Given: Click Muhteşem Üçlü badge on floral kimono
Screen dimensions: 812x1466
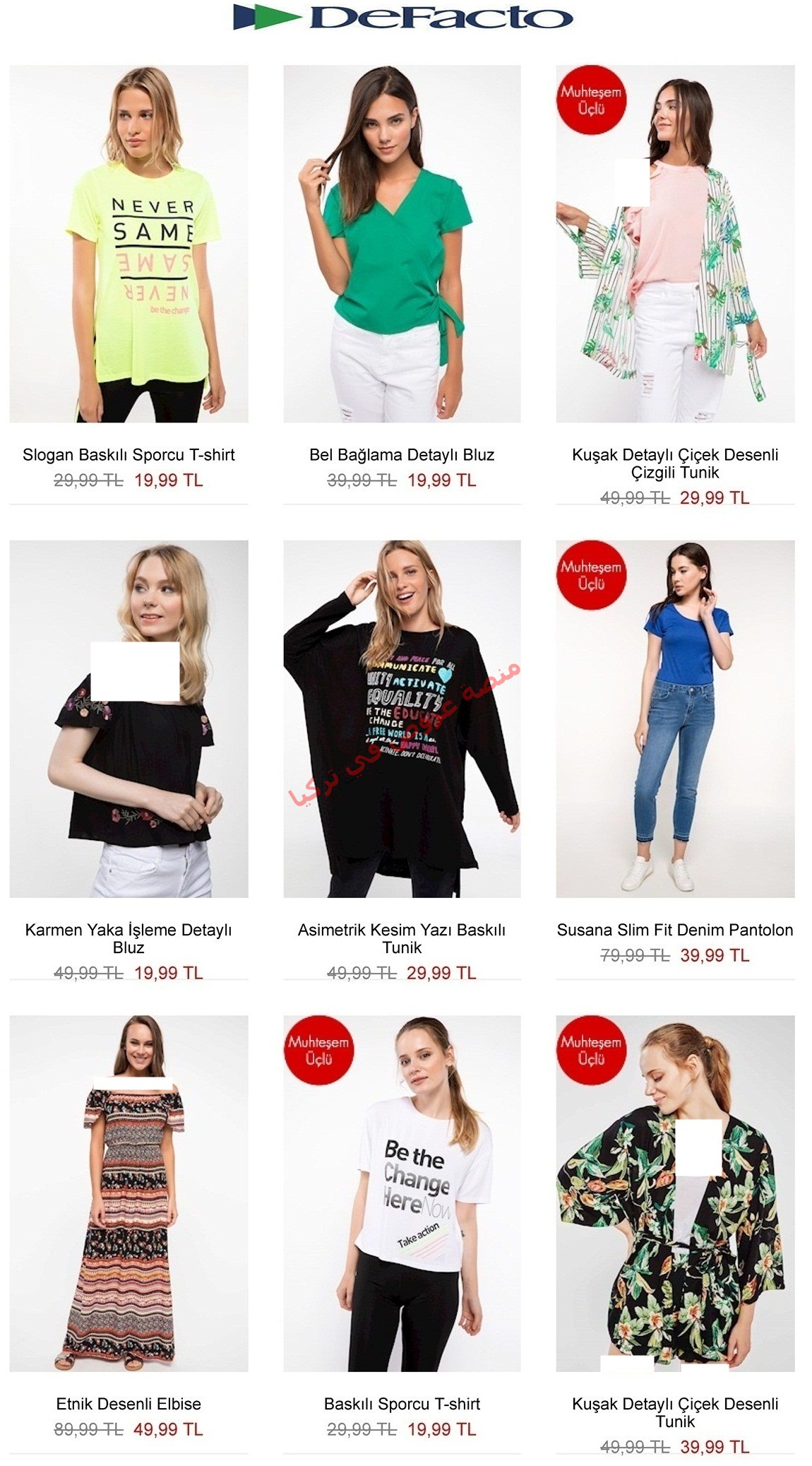Looking at the screenshot, I should pos(591,1050).
